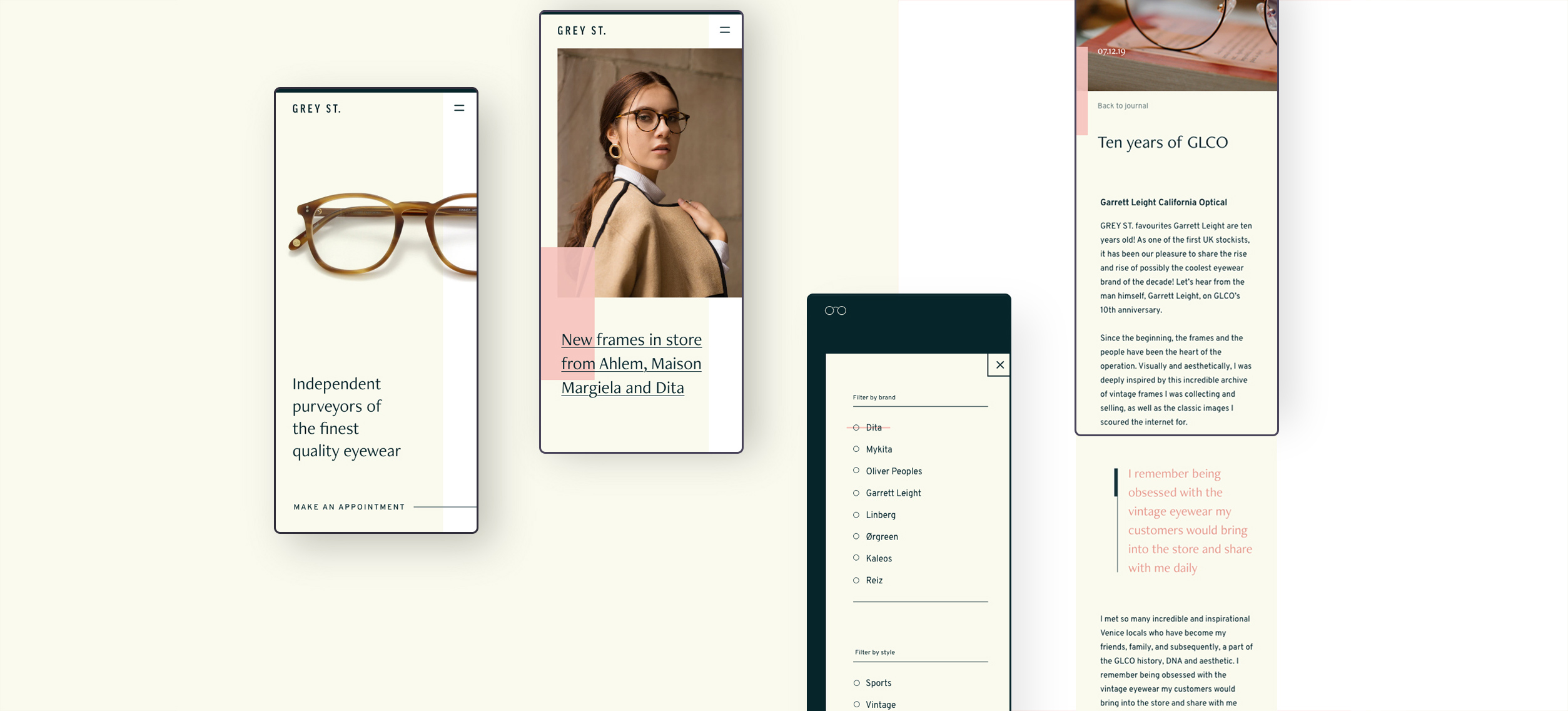Open hamburger menu on the eyewear homepage mockup
This screenshot has height=711, width=1568.
pyautogui.click(x=459, y=108)
